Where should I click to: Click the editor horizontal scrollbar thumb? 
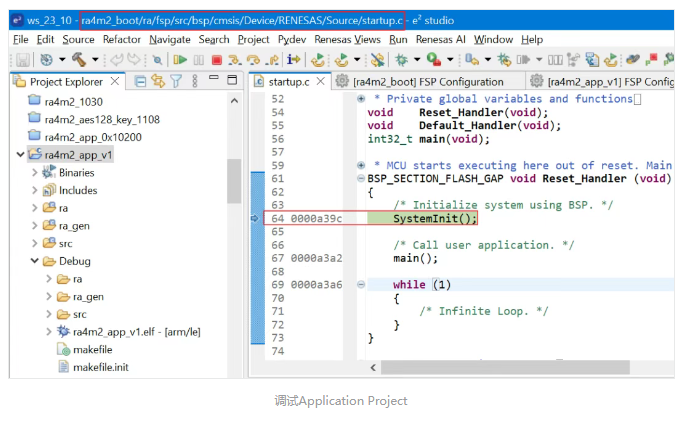tap(505, 367)
